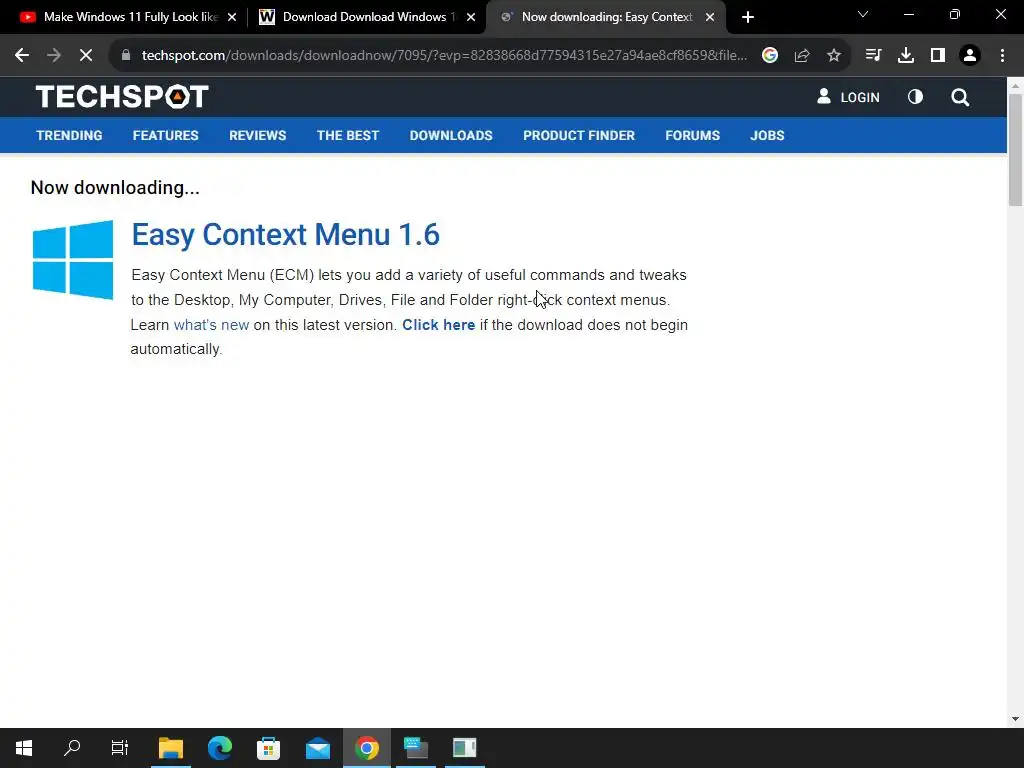Viewport: 1024px width, 768px height.
Task: Open Chrome three-dot menu
Action: (x=1002, y=56)
